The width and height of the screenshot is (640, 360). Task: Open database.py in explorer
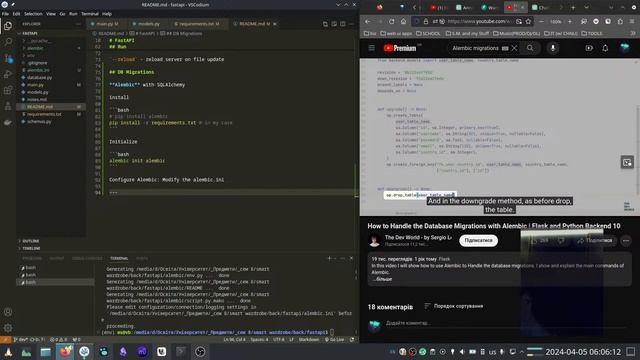[40, 78]
